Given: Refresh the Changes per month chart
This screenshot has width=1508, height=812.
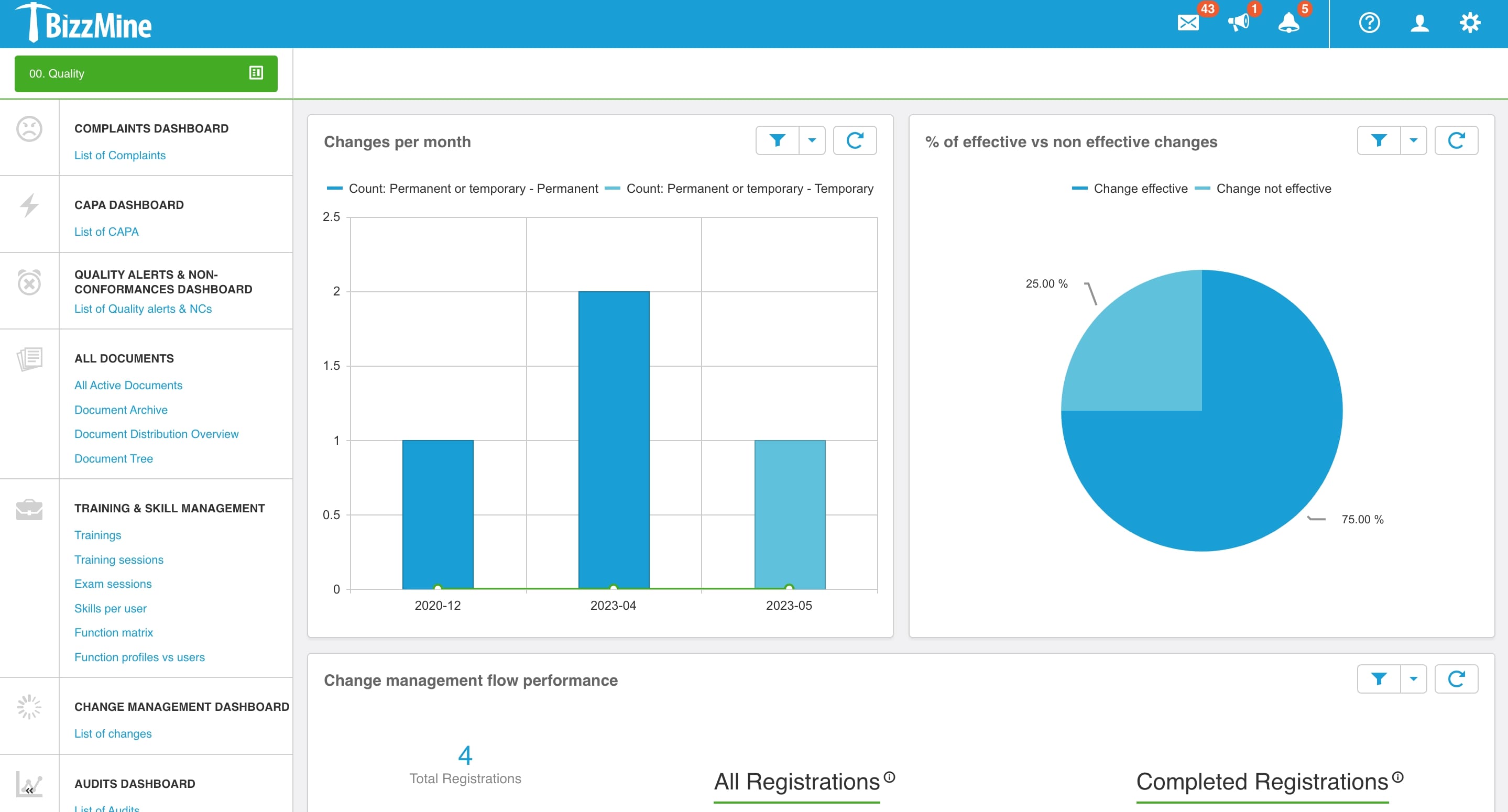Looking at the screenshot, I should pos(855,140).
